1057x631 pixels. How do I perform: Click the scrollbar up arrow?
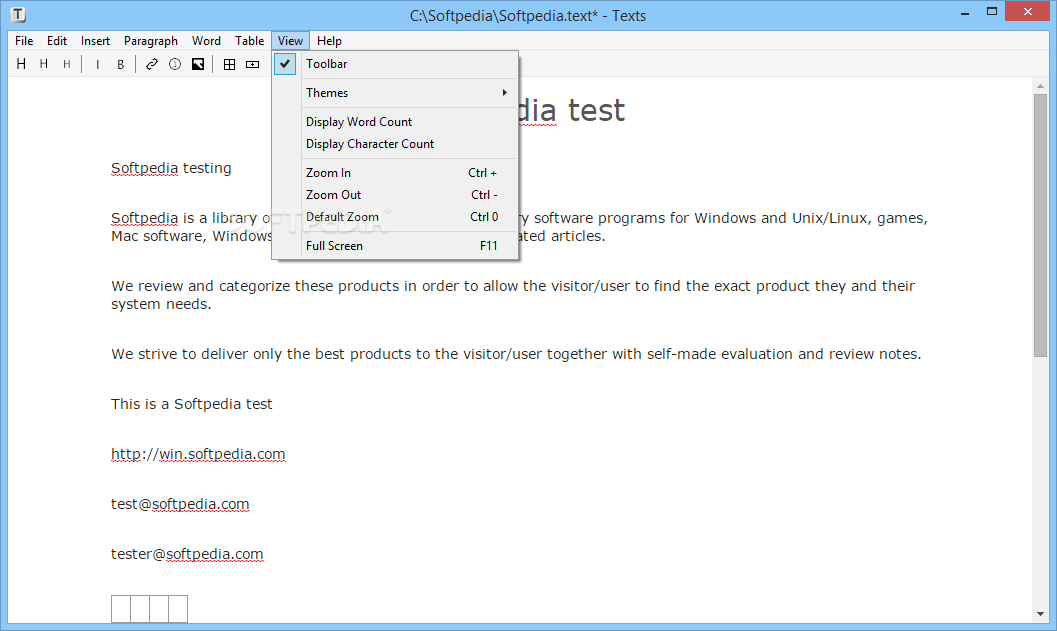[1040, 86]
